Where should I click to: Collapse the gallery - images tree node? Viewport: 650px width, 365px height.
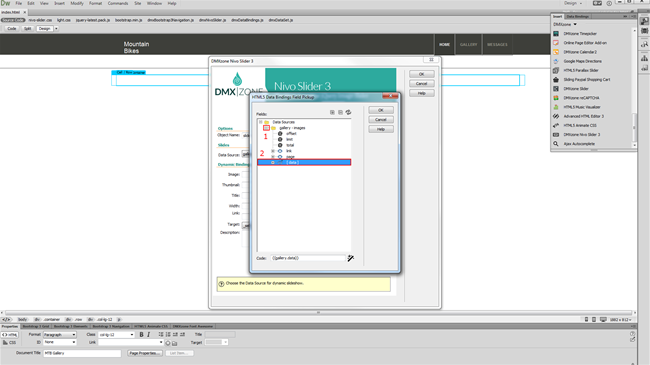266,128
